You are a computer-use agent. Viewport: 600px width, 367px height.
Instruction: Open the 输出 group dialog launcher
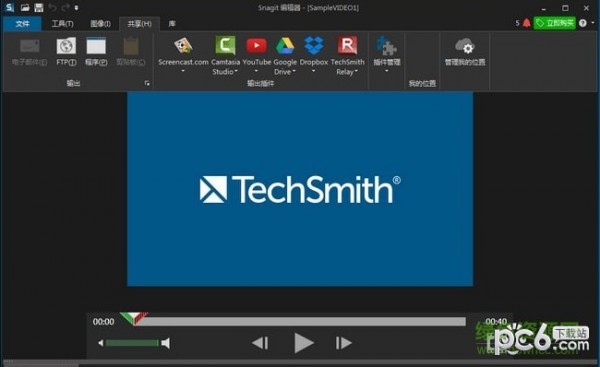coord(147,83)
